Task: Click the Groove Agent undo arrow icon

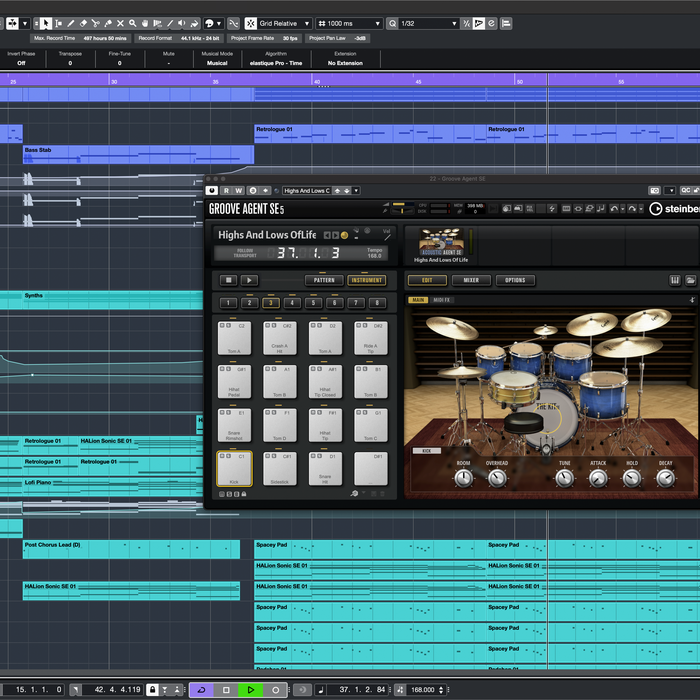Action: 614,208
